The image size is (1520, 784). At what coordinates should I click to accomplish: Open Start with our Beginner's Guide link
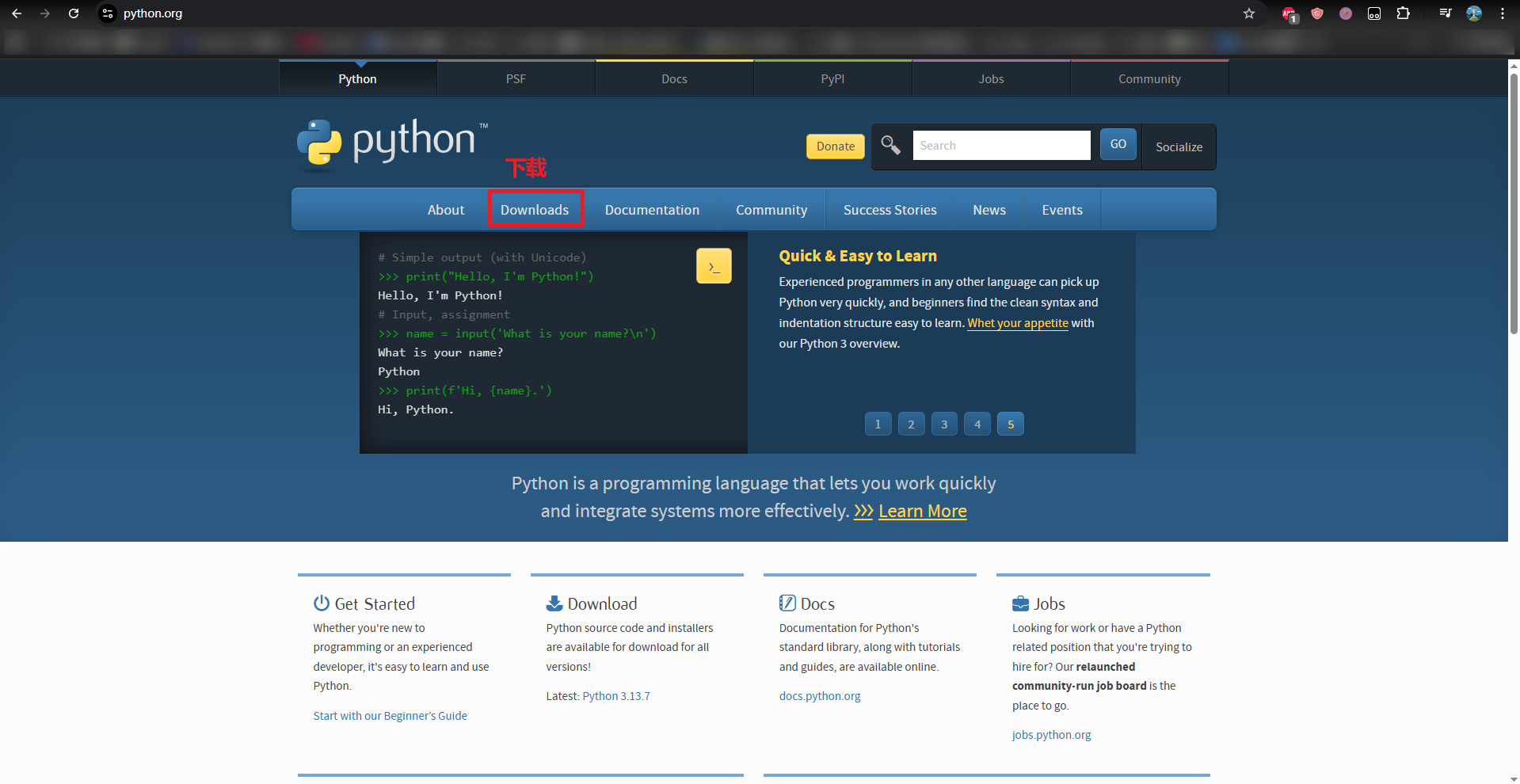(390, 716)
